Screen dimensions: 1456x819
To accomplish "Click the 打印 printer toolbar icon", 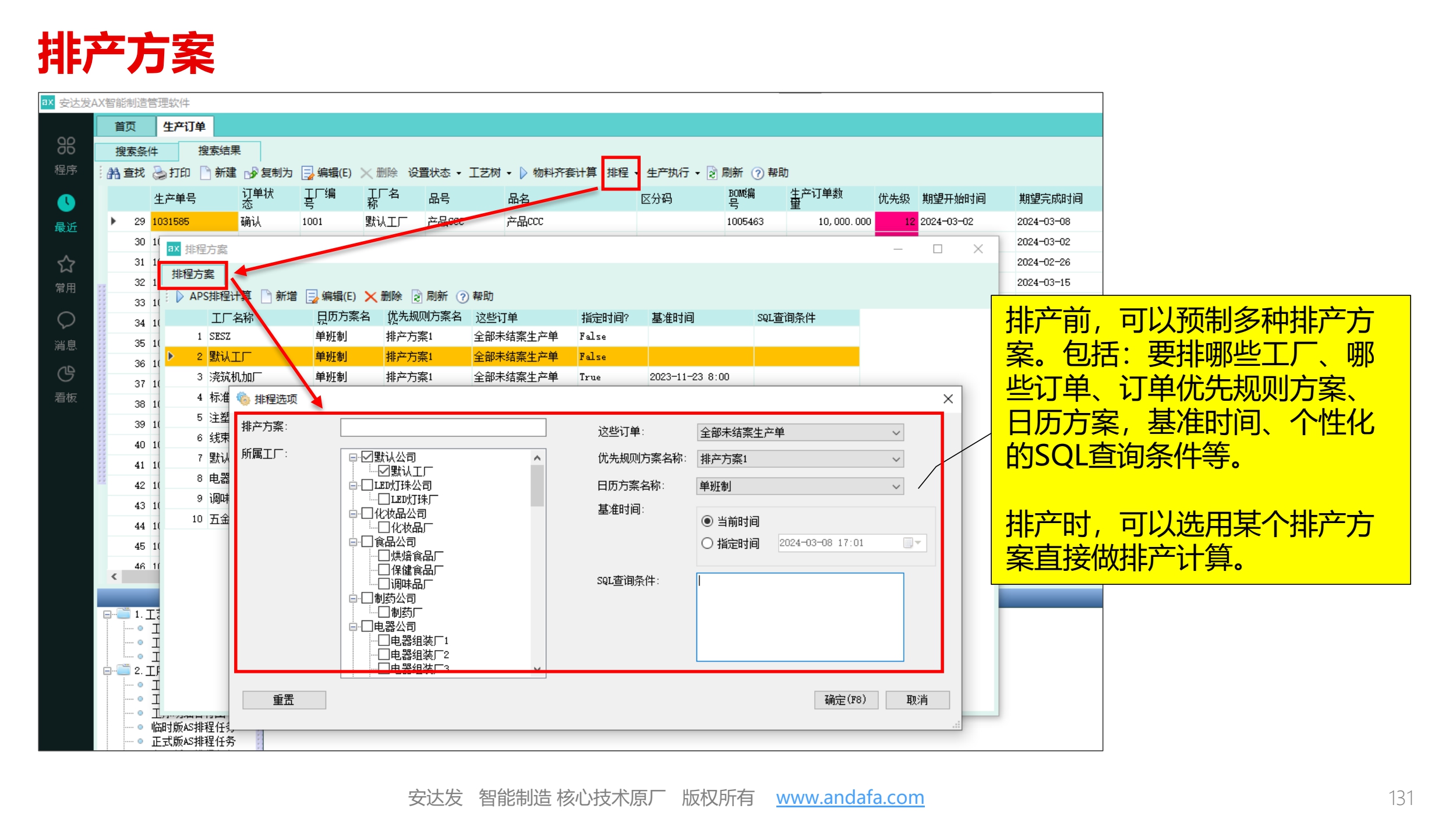I will 160,173.
